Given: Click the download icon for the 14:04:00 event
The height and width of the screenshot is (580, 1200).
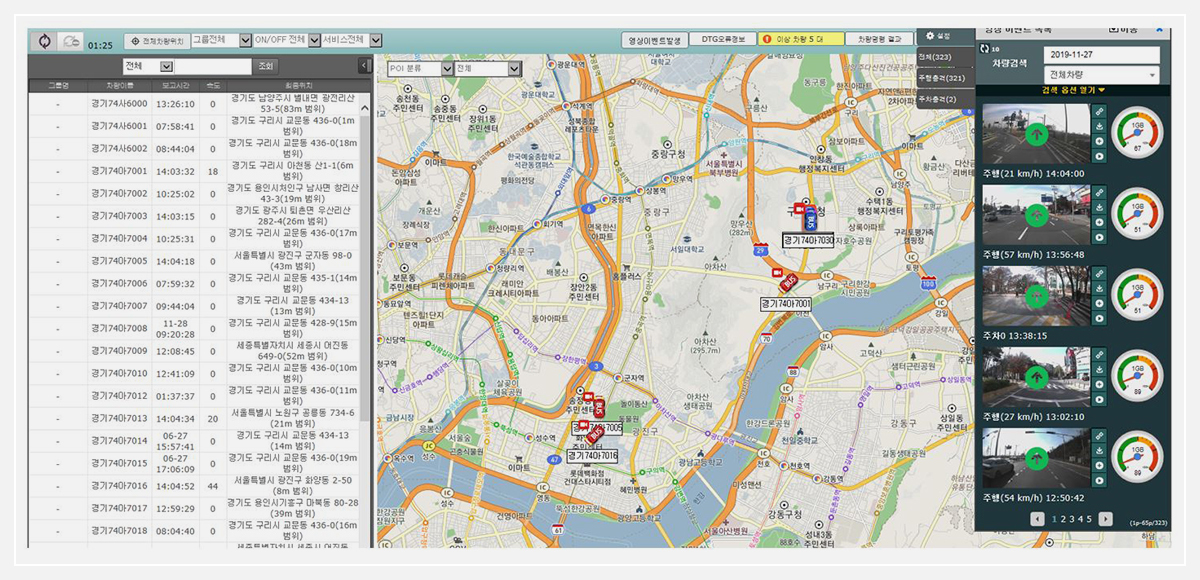Looking at the screenshot, I should click(1099, 126).
